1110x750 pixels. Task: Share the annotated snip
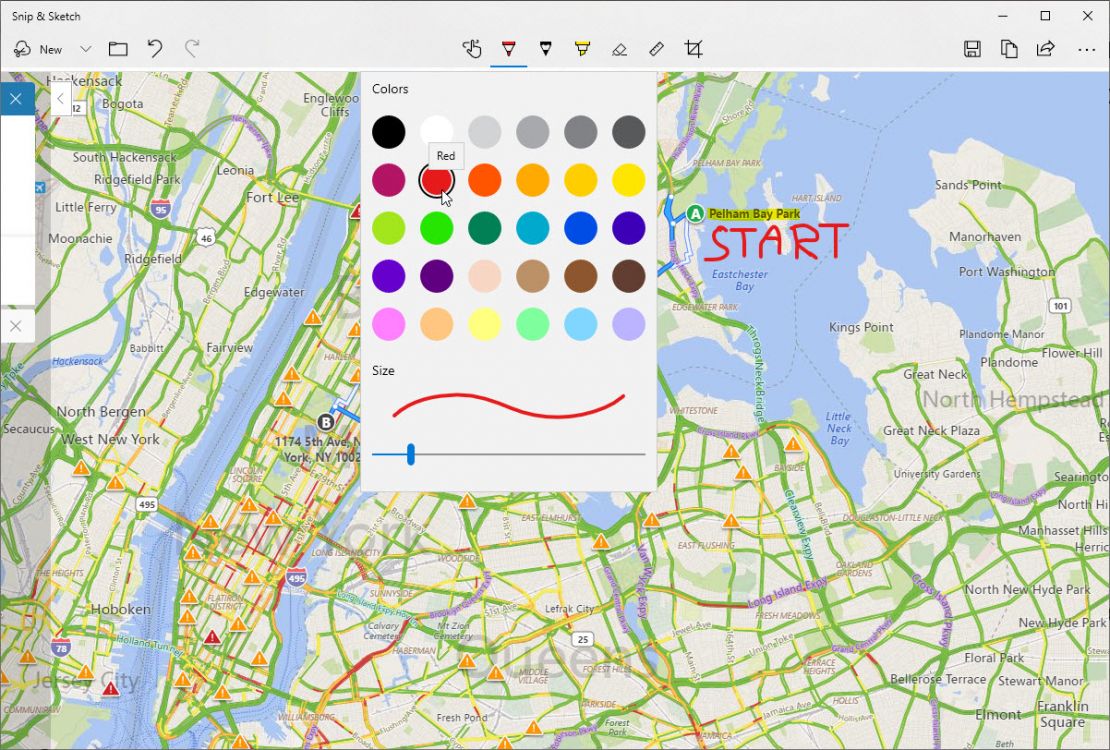point(1045,48)
